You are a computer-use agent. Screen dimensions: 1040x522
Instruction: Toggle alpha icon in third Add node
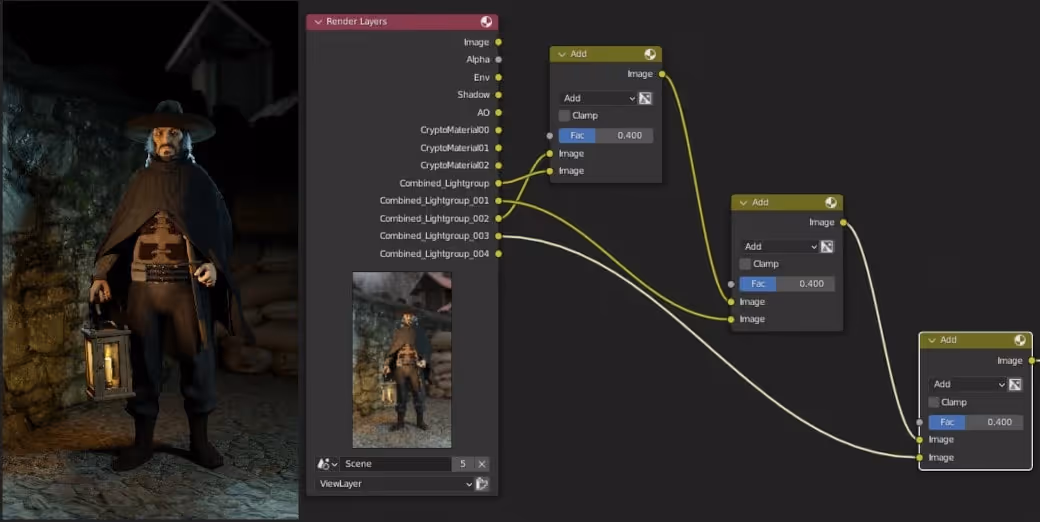point(1015,385)
